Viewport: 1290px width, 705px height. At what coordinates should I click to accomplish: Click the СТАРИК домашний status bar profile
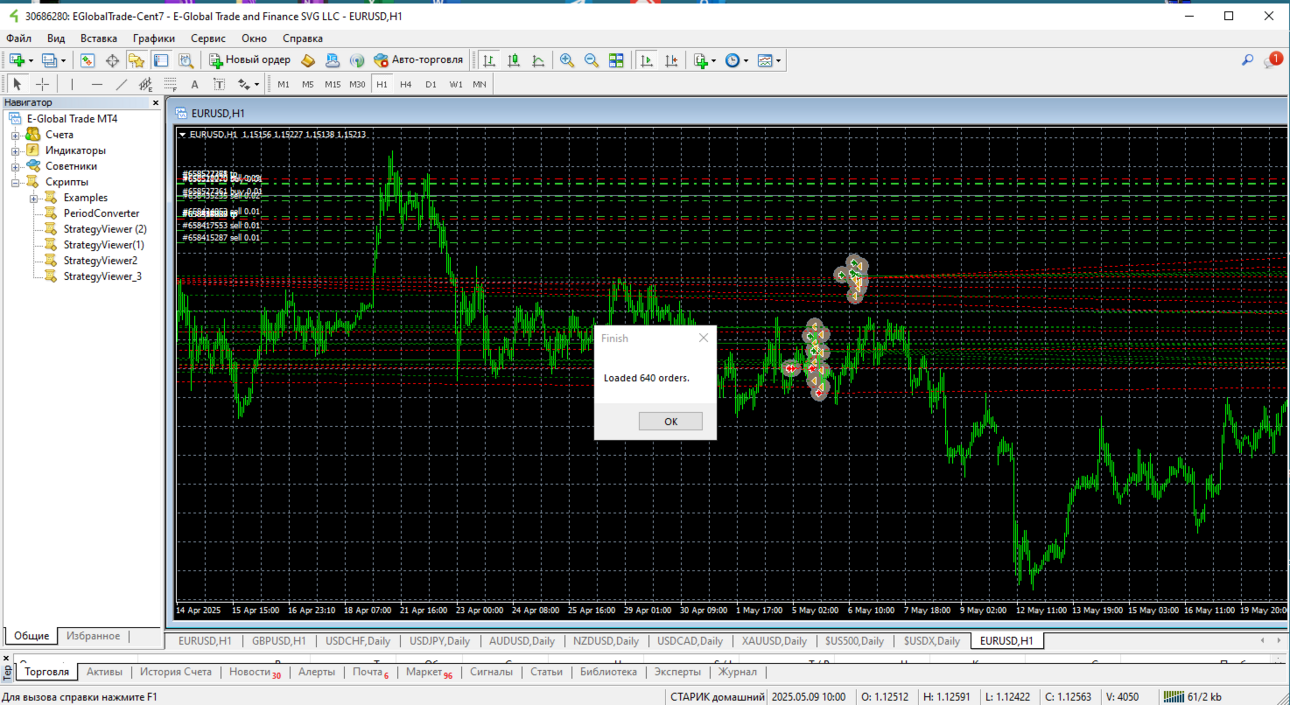[717, 697]
